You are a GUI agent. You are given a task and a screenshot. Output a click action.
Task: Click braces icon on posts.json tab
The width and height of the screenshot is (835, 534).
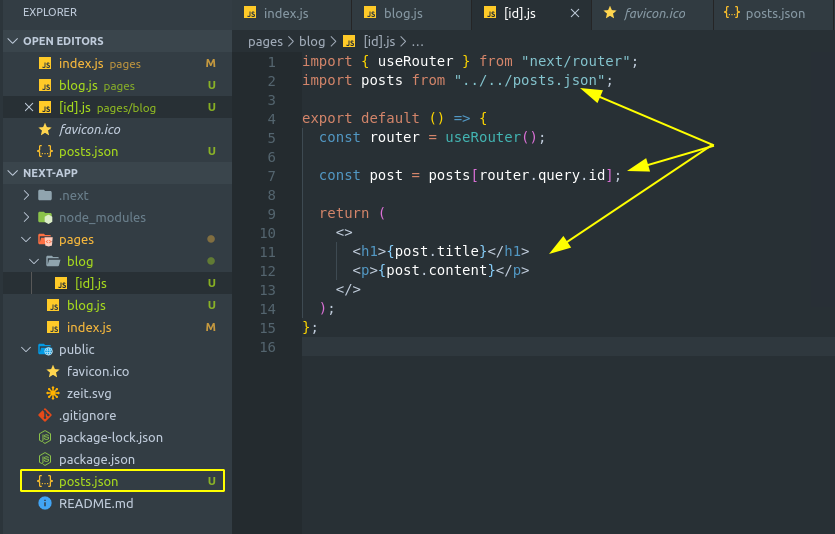[732, 12]
